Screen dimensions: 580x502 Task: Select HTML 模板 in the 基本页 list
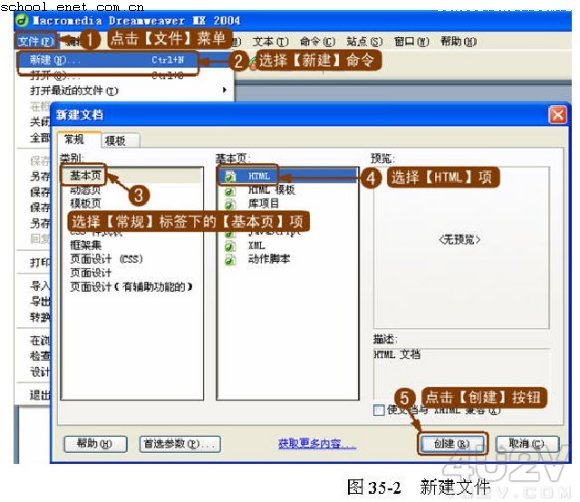[272, 190]
